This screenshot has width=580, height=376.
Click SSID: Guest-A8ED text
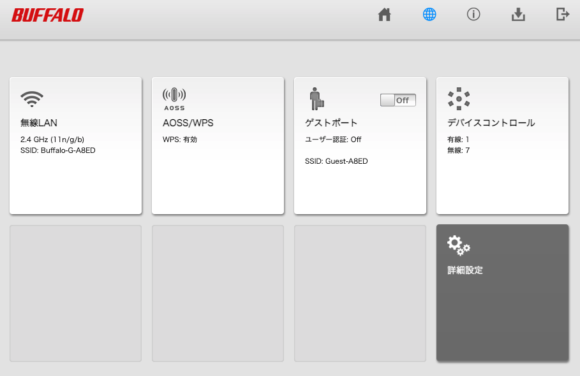tap(336, 161)
